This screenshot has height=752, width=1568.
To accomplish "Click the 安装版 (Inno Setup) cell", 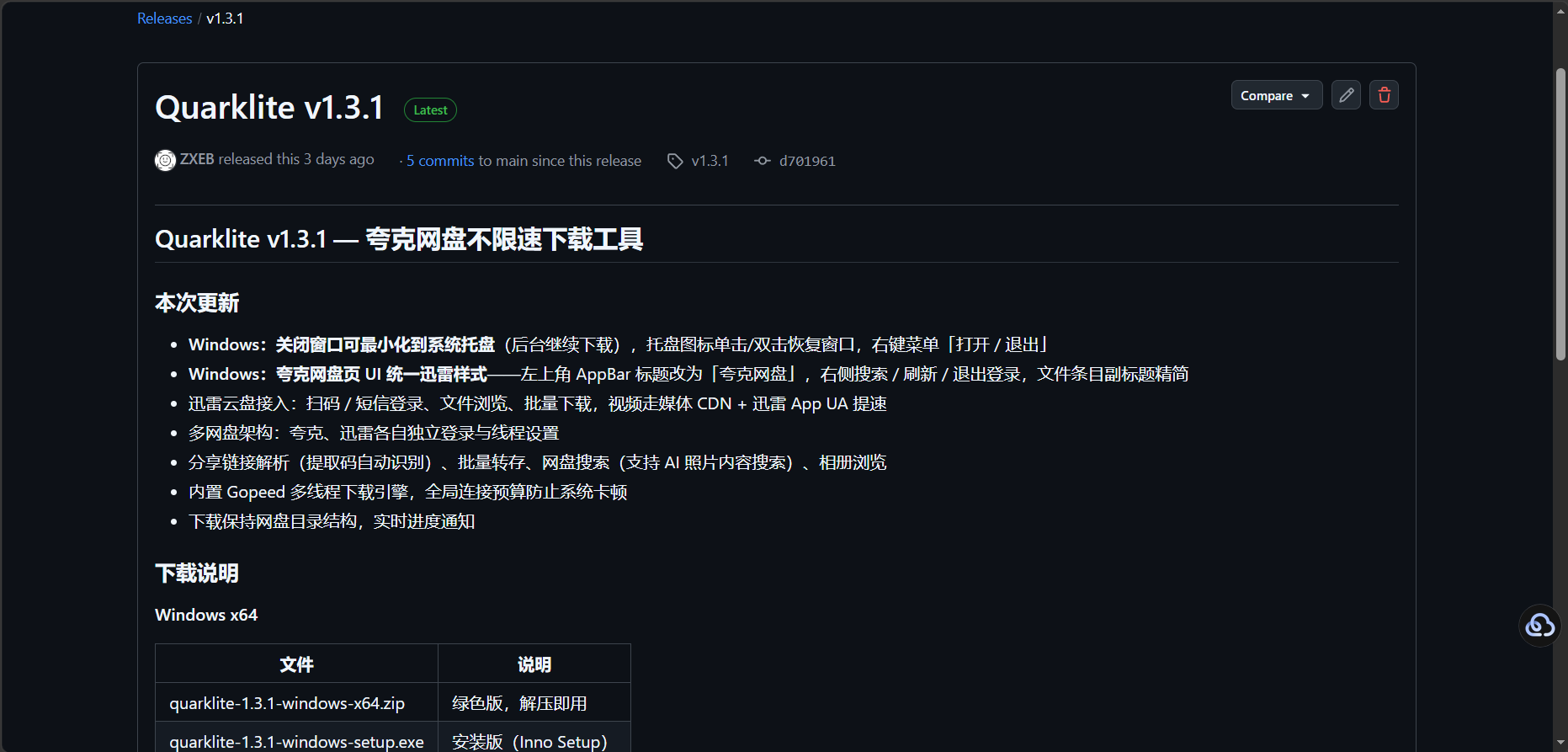I will pos(534,738).
